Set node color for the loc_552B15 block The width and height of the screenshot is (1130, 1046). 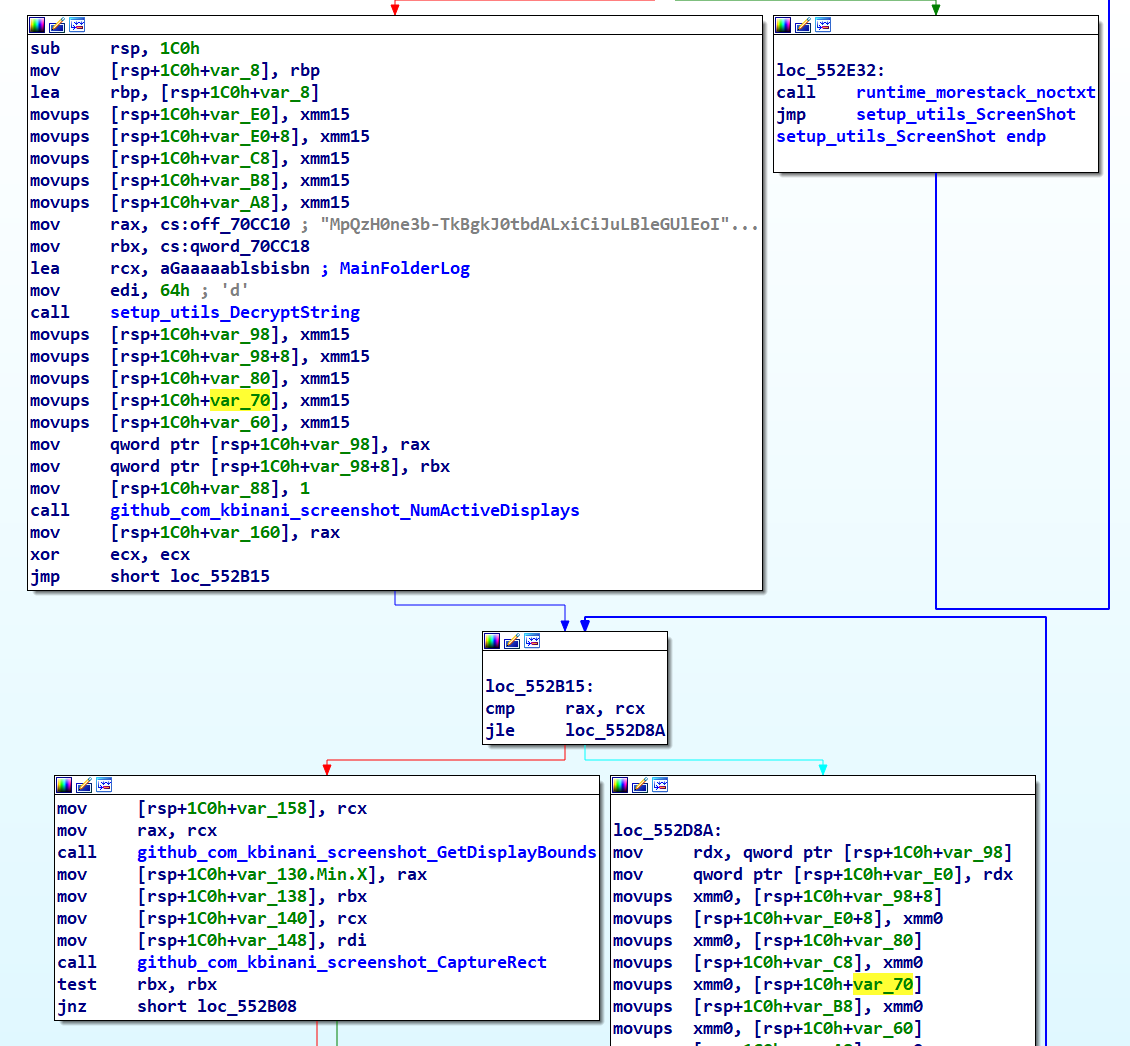(x=491, y=641)
